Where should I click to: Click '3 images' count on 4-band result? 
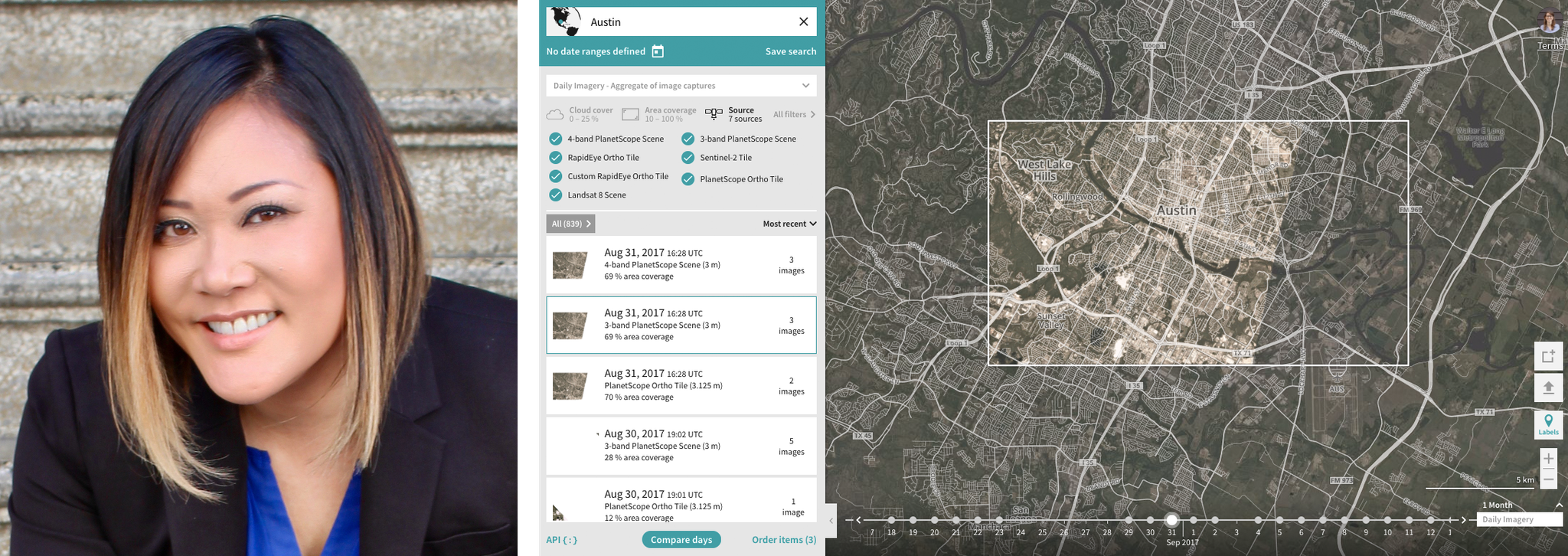[x=792, y=265]
